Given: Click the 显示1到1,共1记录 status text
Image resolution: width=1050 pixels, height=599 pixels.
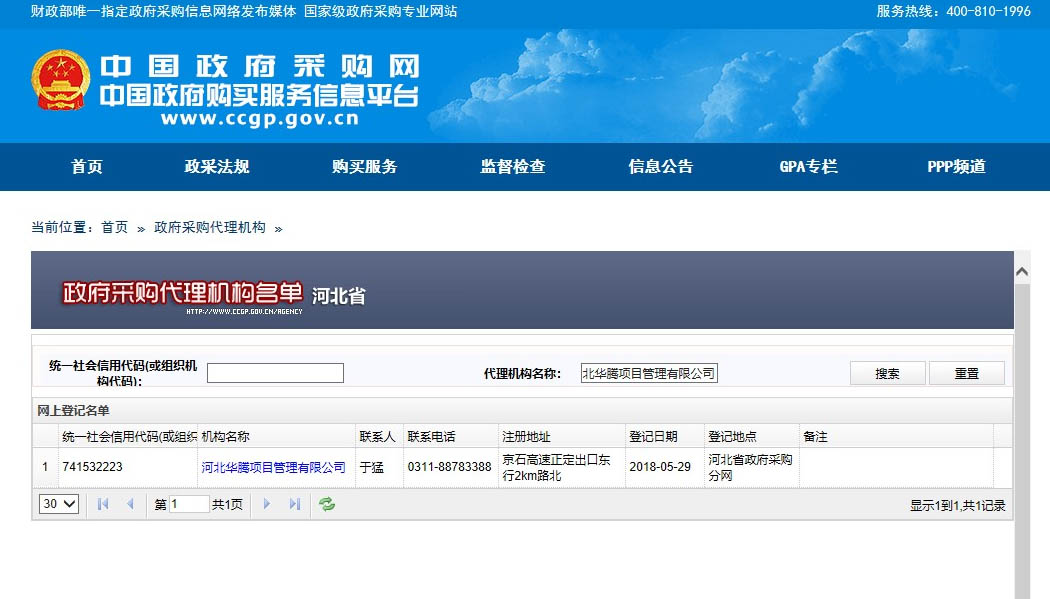Looking at the screenshot, I should click(x=958, y=505).
